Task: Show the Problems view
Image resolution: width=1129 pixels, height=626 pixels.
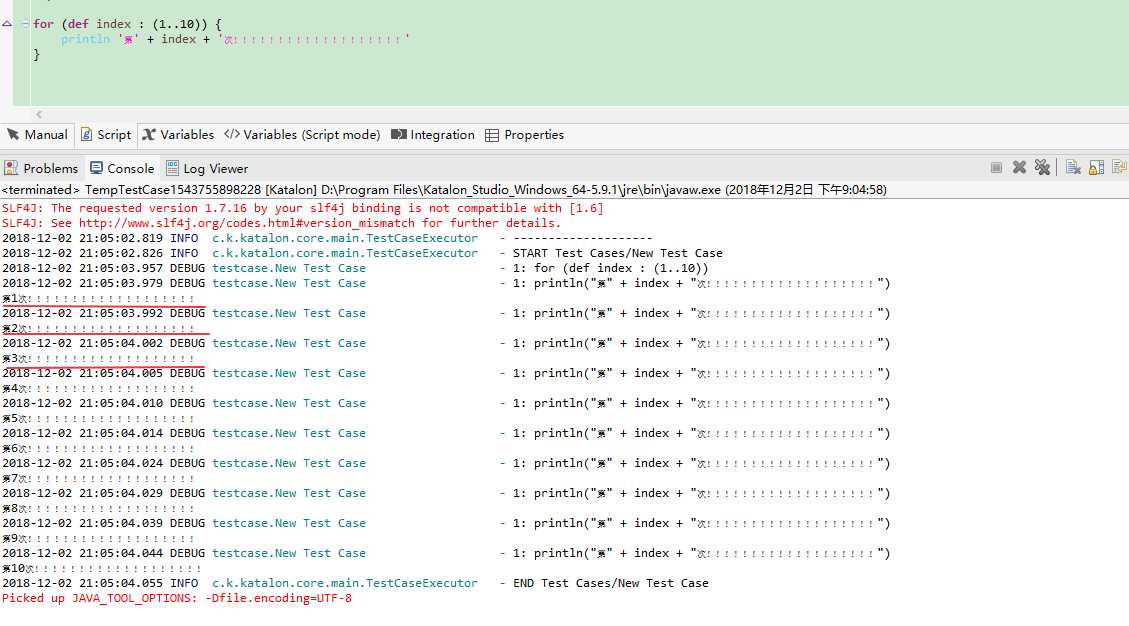Action: point(41,169)
